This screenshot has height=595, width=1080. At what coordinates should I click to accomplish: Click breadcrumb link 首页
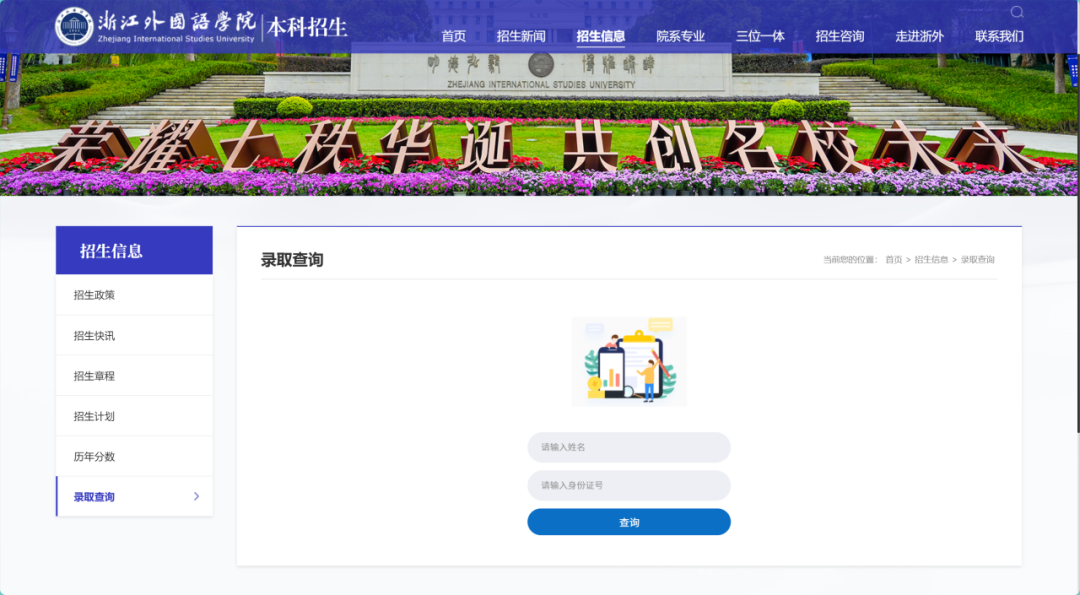click(893, 260)
